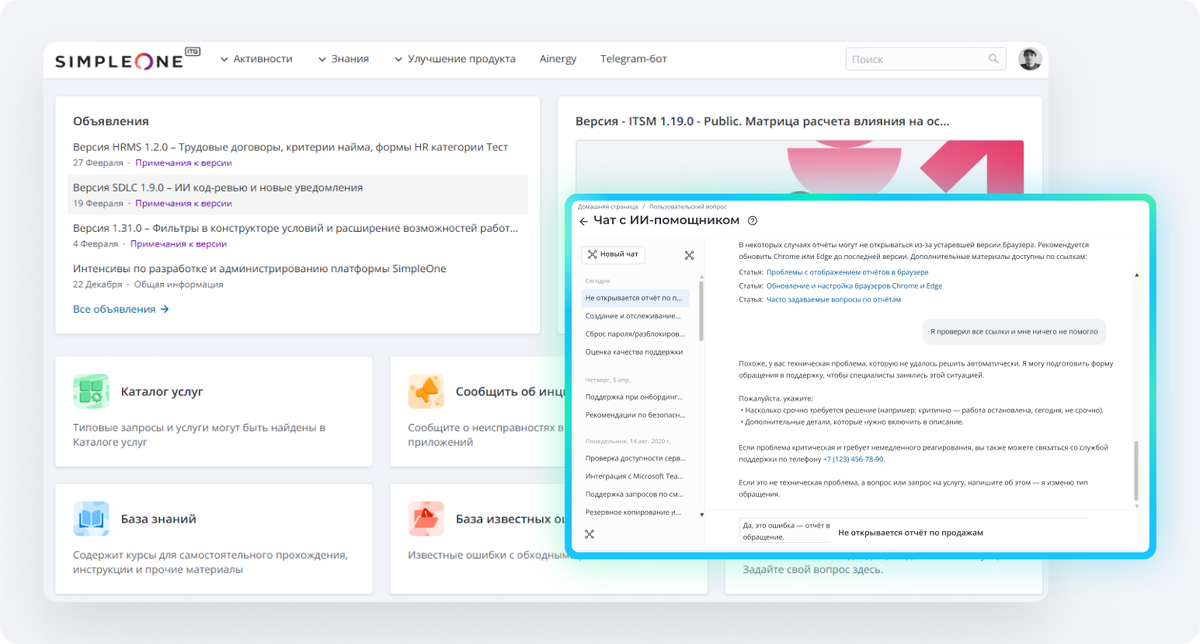
Task: Click the Сообщить об инциденте megaphone icon
Action: tap(426, 392)
